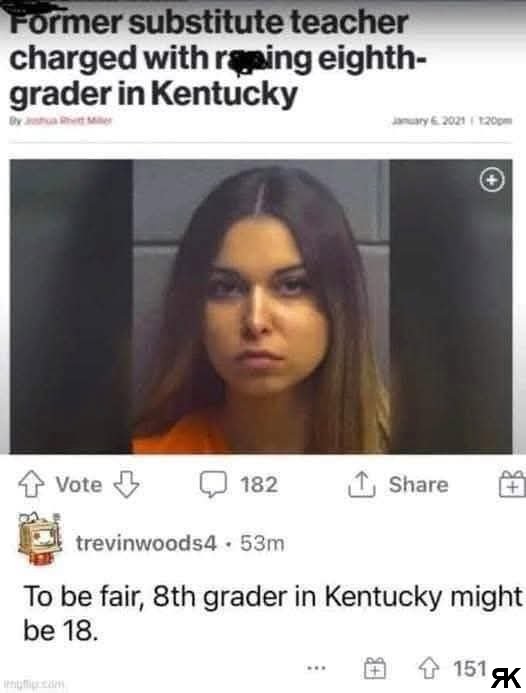This screenshot has height=693, width=526.
Task: Tap the 53m comment timestamp
Action: pyautogui.click(x=262, y=543)
